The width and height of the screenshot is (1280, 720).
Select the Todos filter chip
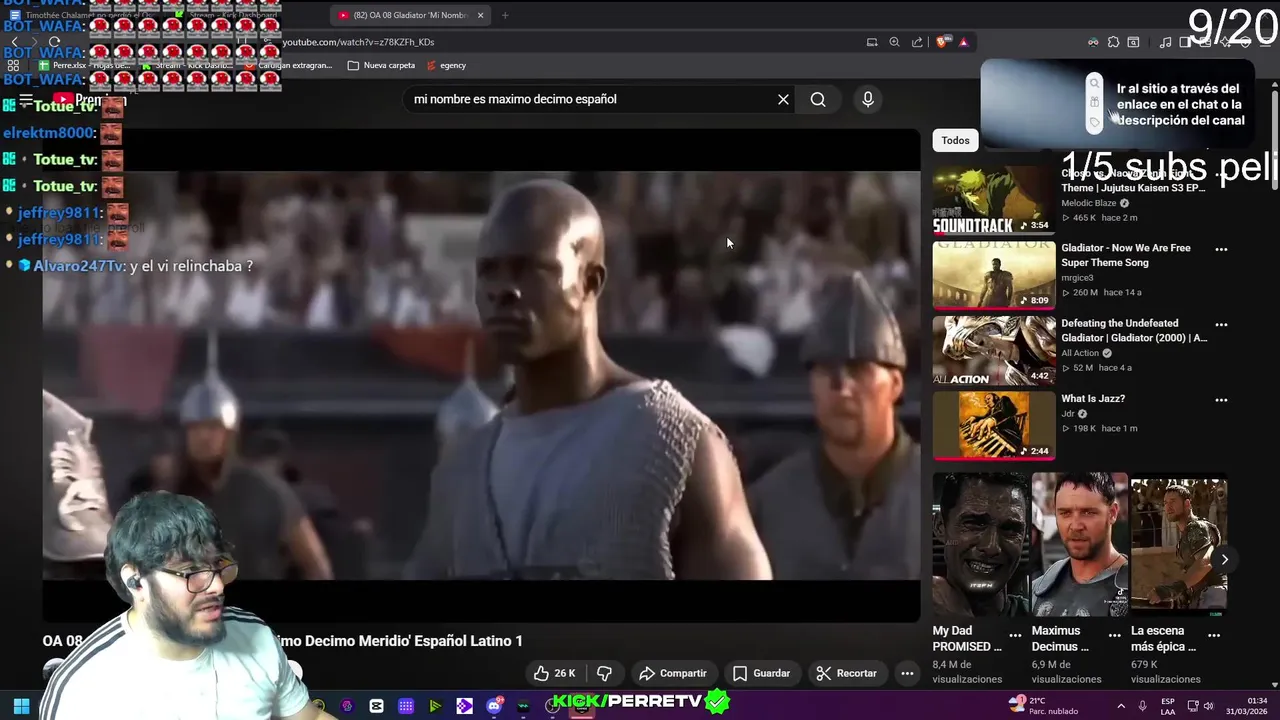pyautogui.click(x=955, y=140)
